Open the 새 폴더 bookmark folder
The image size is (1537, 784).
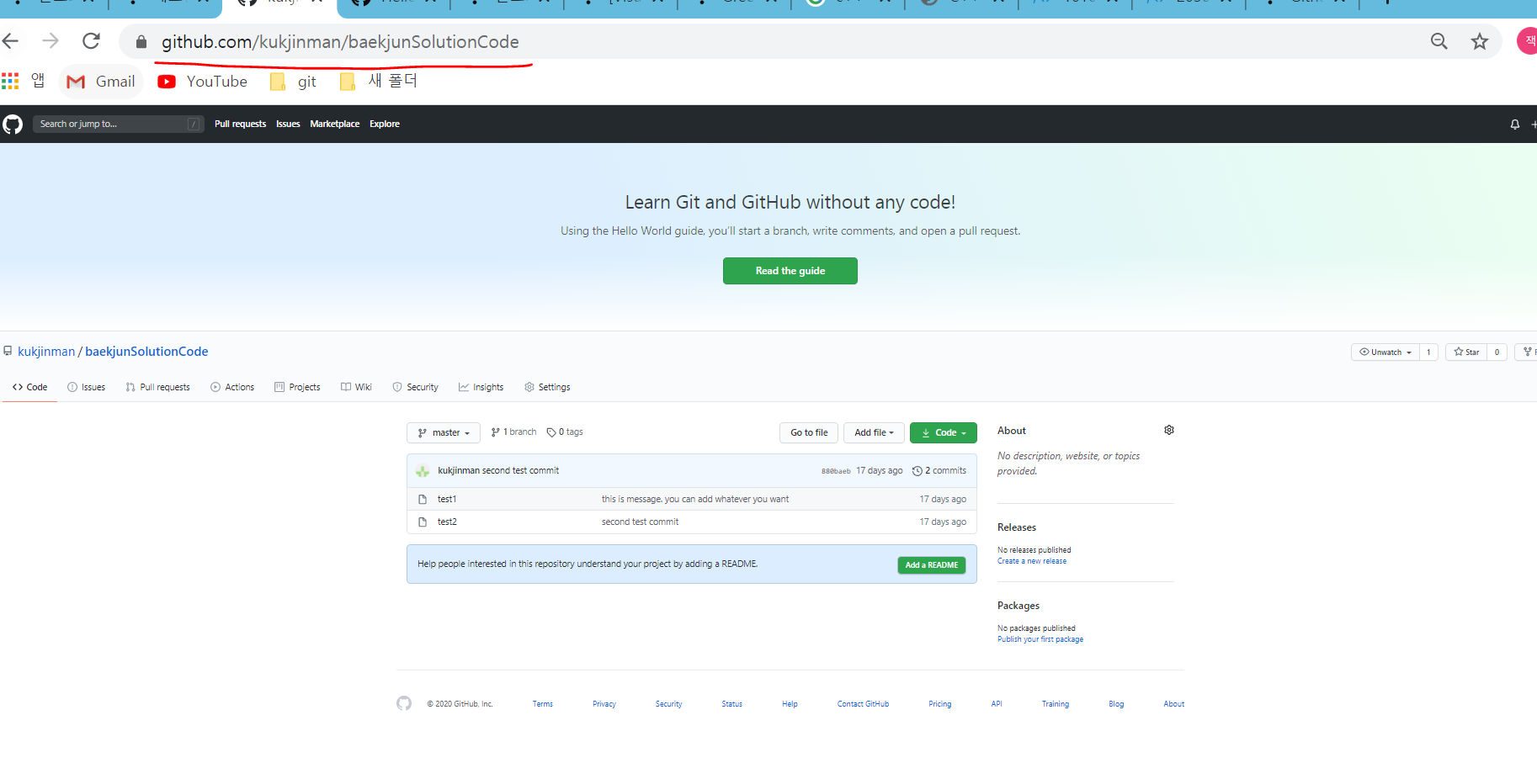click(378, 81)
